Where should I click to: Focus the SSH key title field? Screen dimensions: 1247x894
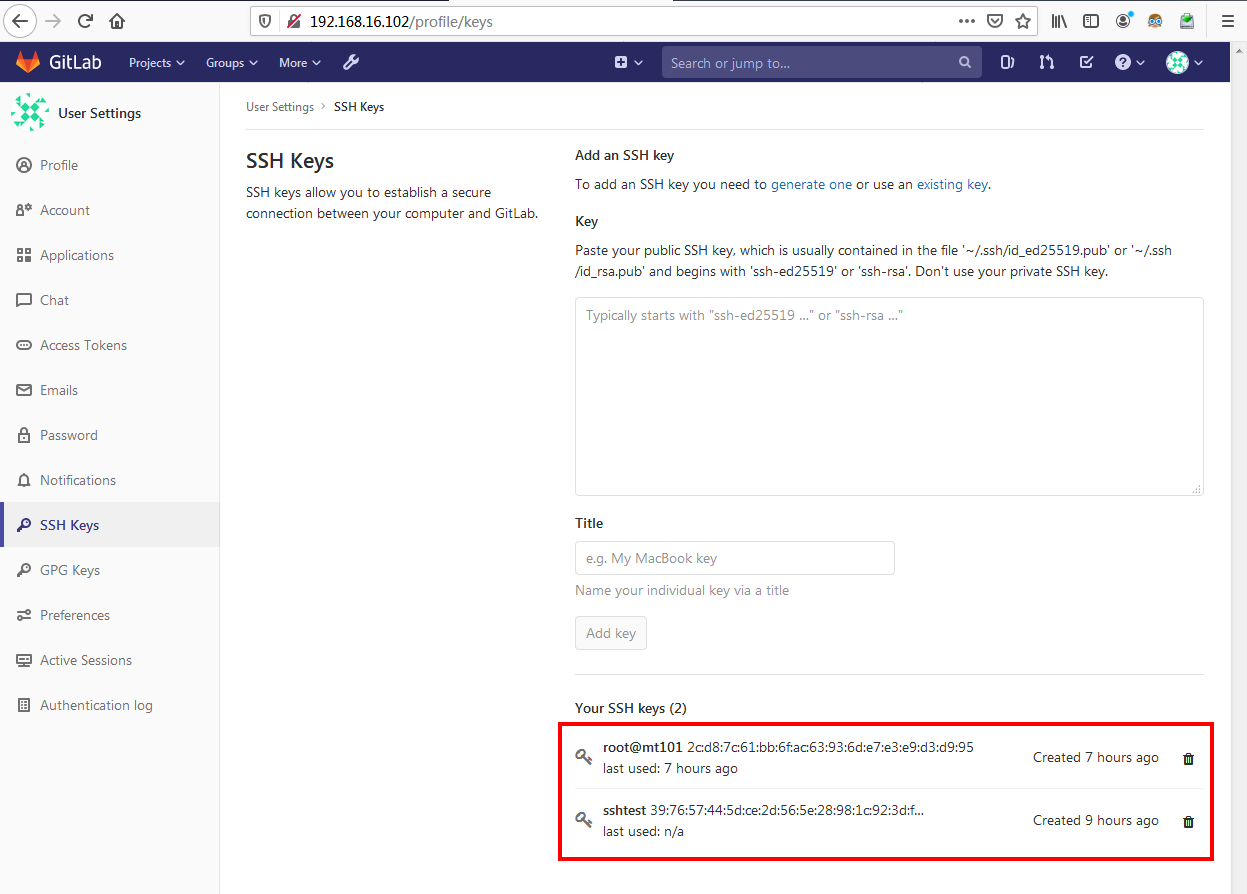tap(734, 558)
